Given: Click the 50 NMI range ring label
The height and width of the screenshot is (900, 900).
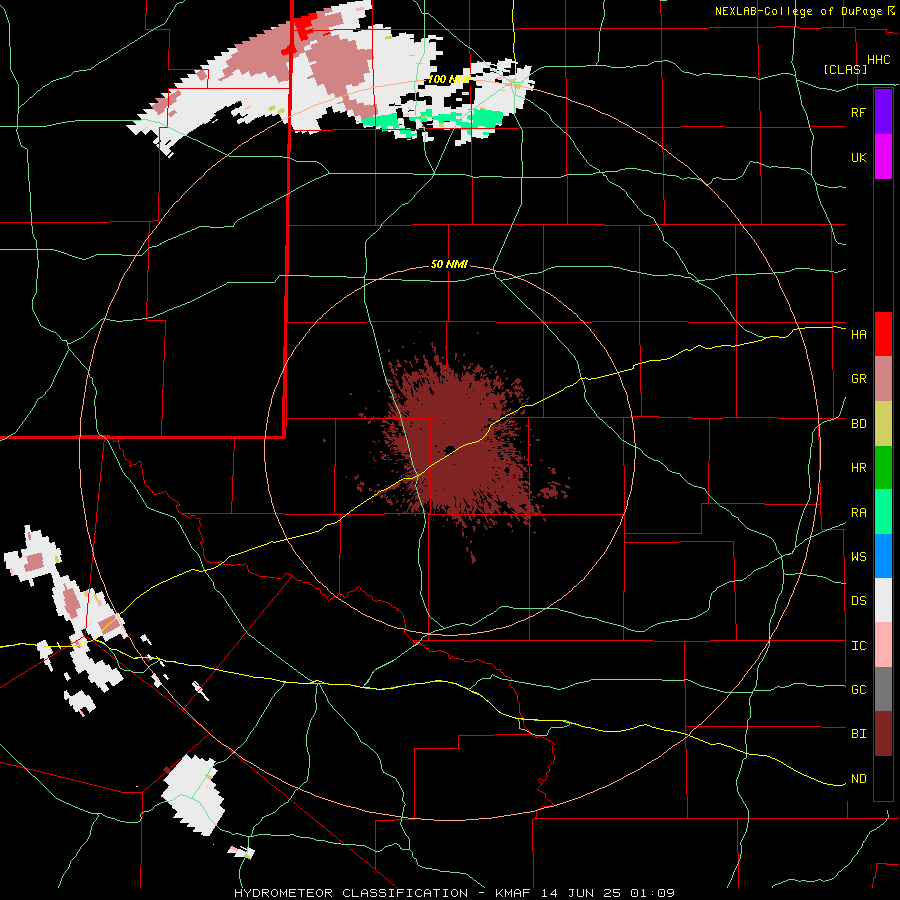Looking at the screenshot, I should pyautogui.click(x=449, y=264).
